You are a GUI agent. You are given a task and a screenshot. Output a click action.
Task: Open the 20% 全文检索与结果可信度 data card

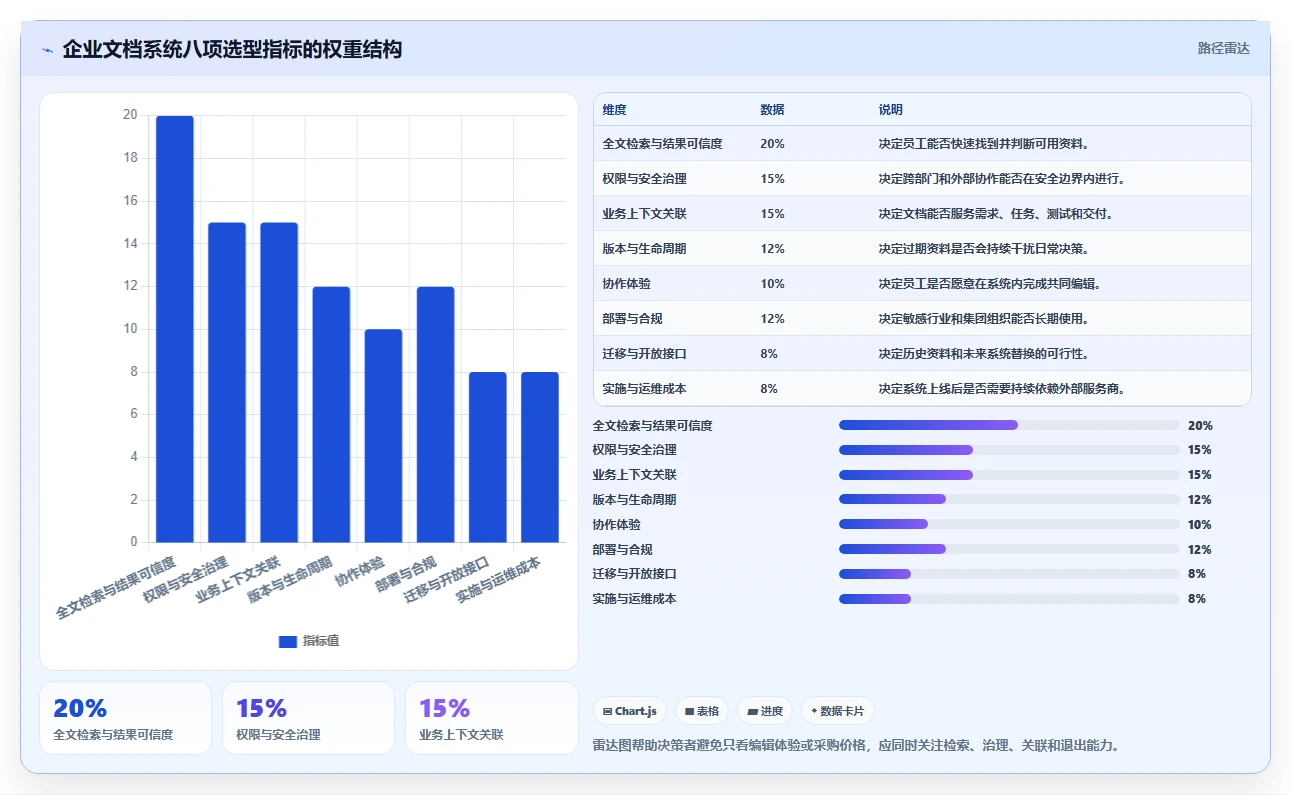tap(125, 718)
